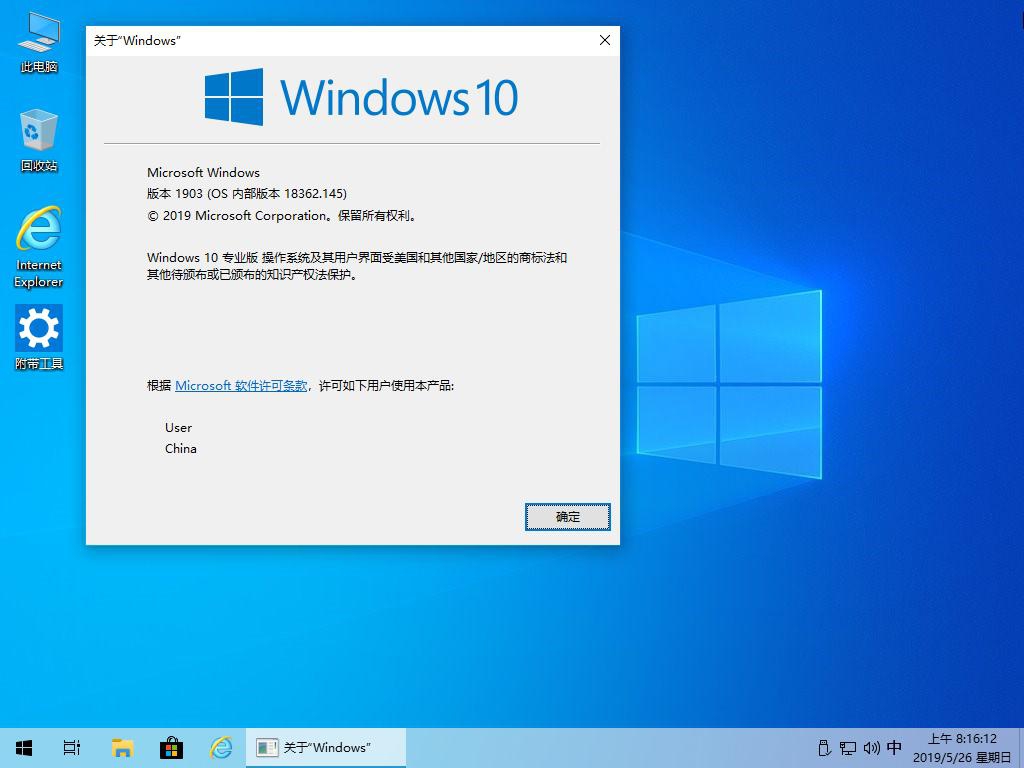The width and height of the screenshot is (1024, 768).
Task: Open the Recycle Bin (回收站) icon
Action: [39, 140]
